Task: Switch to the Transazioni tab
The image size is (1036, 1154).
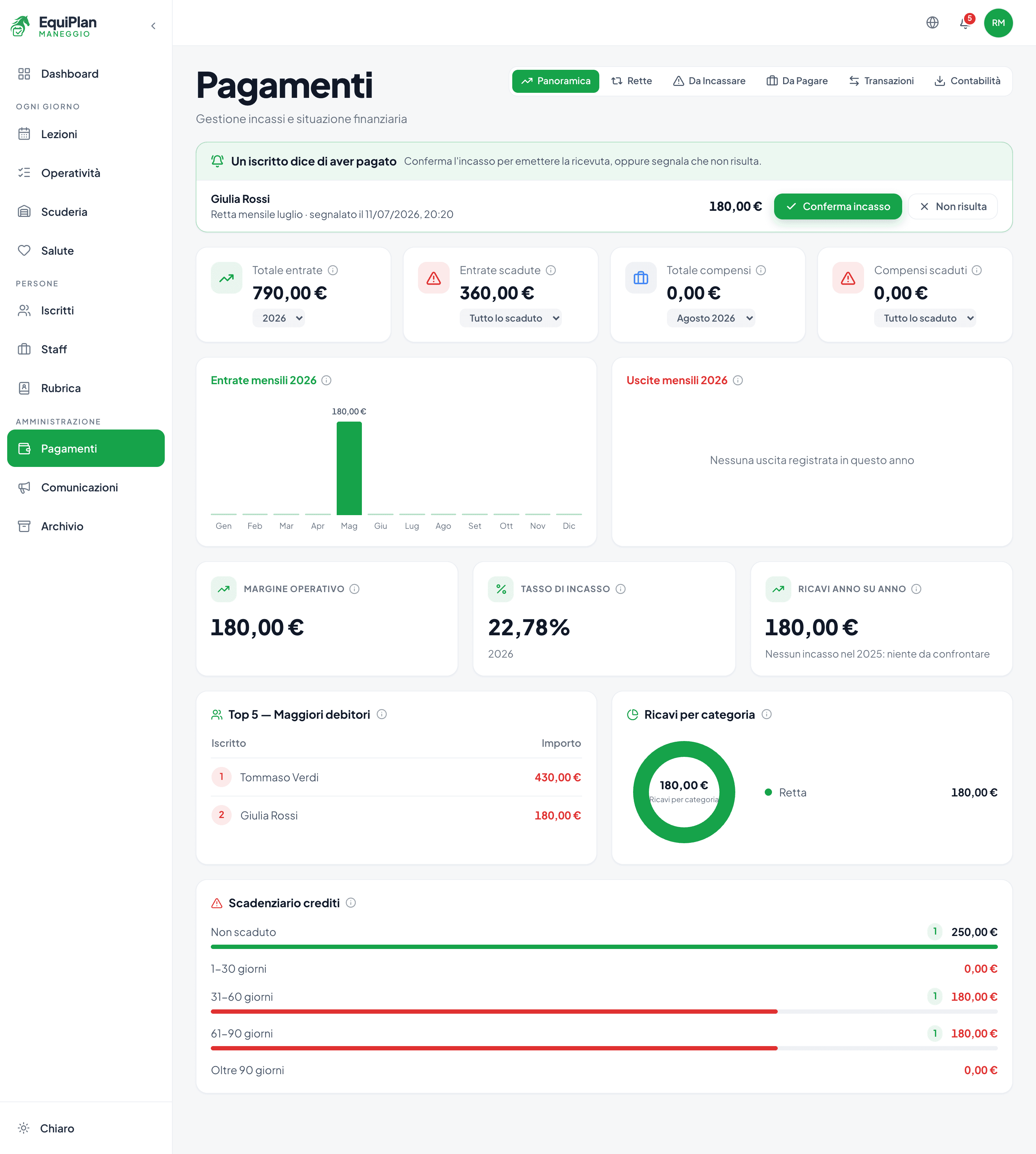Action: click(x=881, y=81)
